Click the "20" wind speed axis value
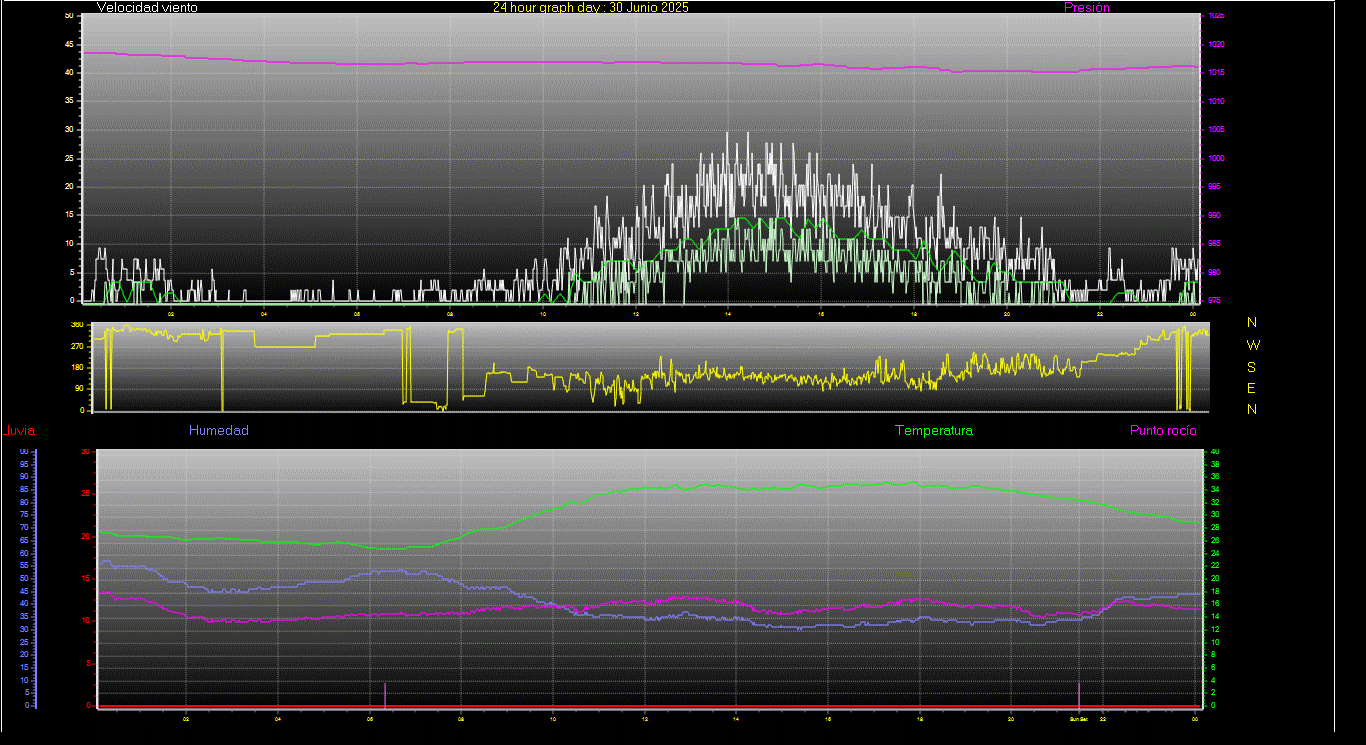Image resolution: width=1366 pixels, height=745 pixels. [x=69, y=187]
